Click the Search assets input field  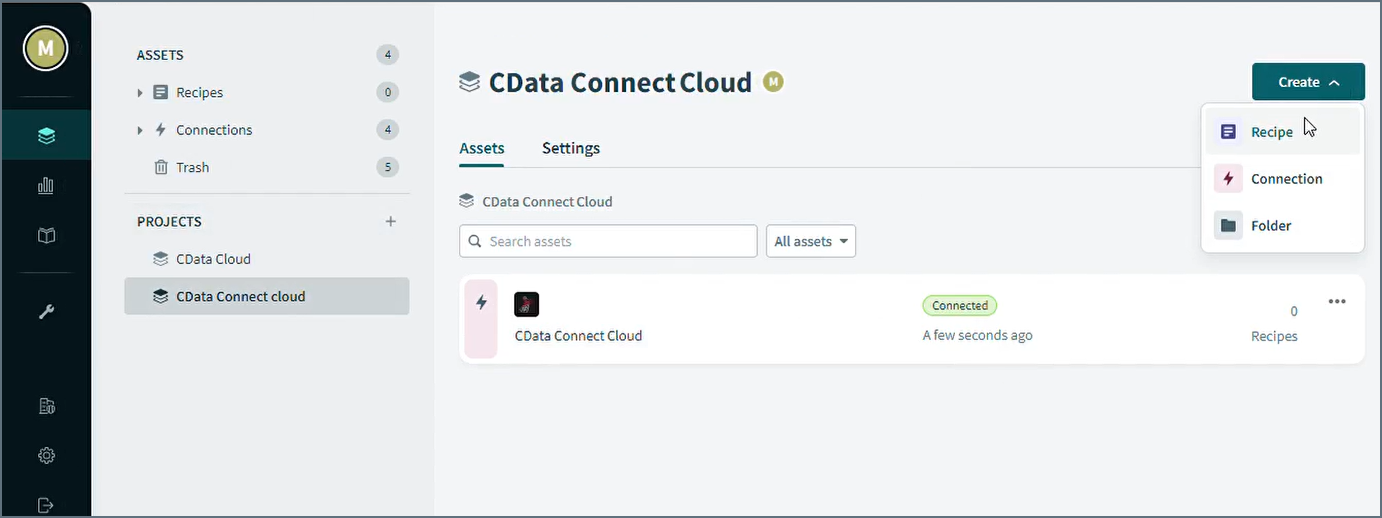(x=608, y=241)
